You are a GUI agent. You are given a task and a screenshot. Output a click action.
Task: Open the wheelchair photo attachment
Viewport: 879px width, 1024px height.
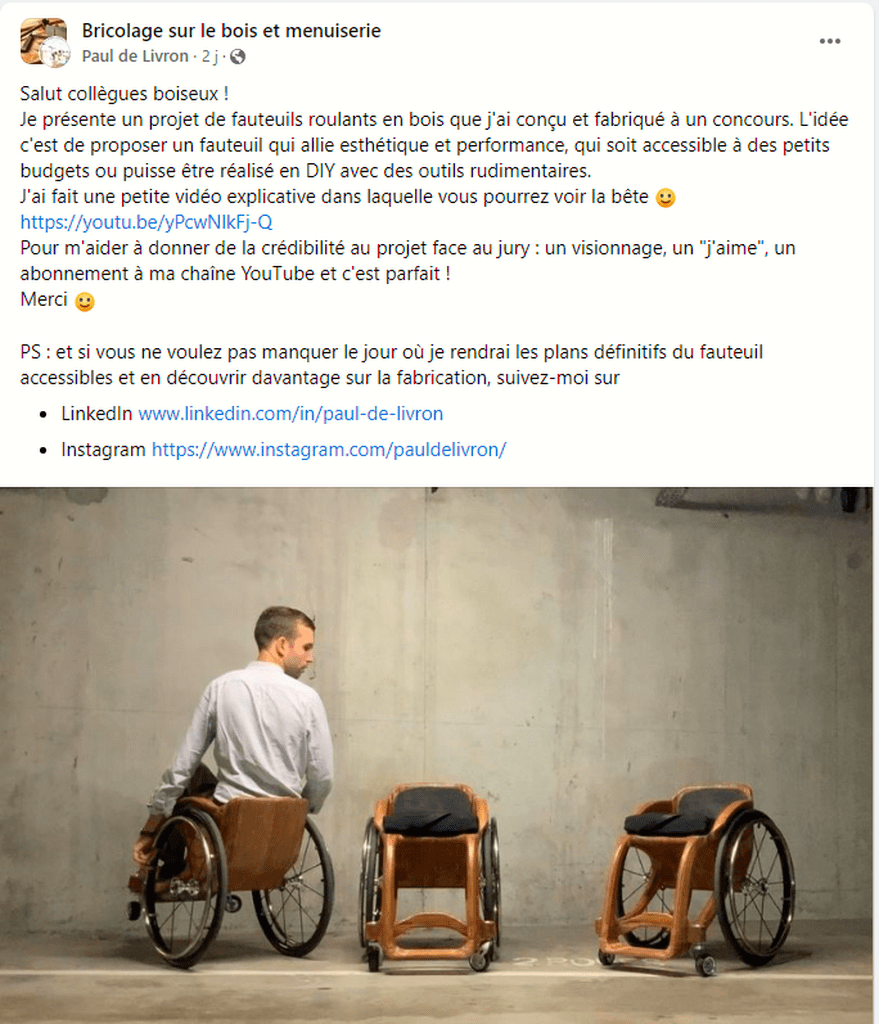pyautogui.click(x=436, y=755)
